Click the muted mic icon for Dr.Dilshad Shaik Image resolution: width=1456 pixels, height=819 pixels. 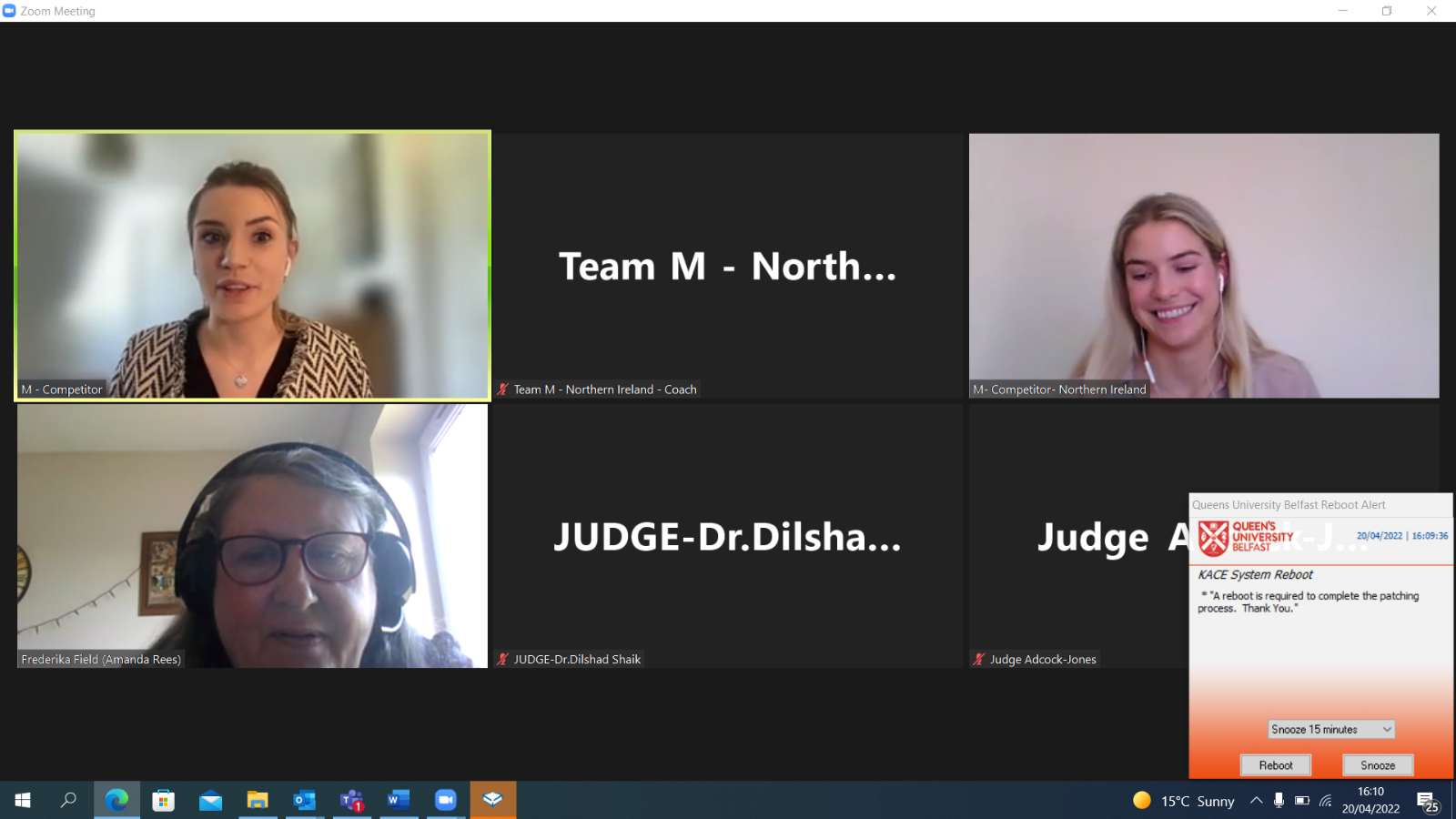coord(502,660)
